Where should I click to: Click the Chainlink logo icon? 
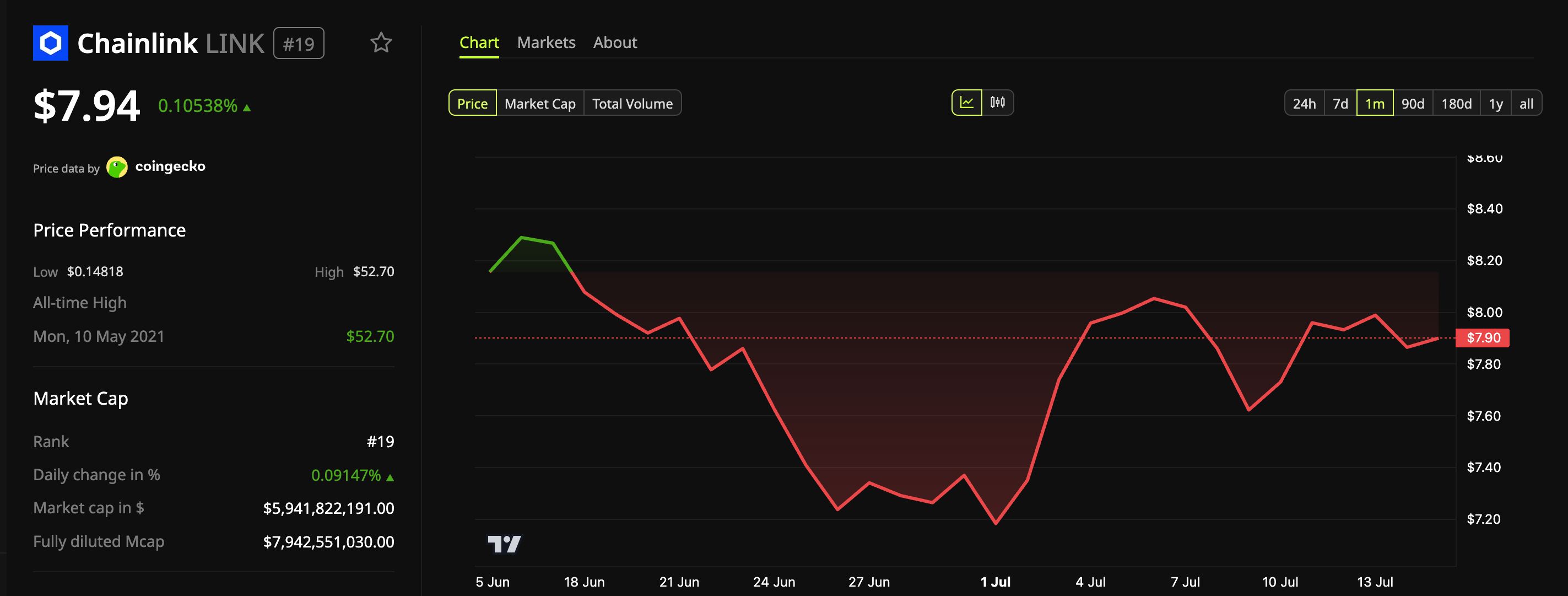[x=51, y=43]
